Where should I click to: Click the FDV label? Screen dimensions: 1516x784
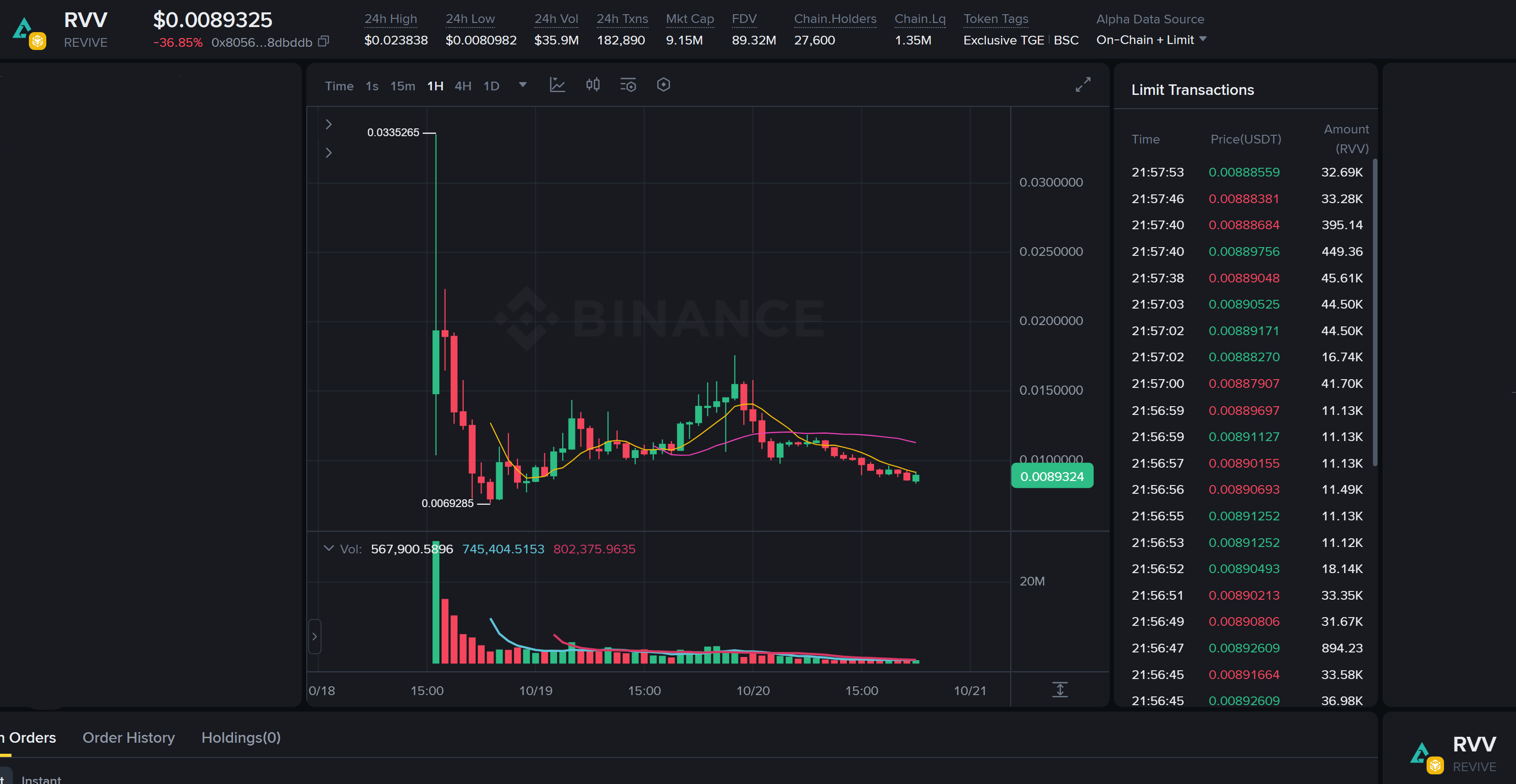click(x=744, y=19)
